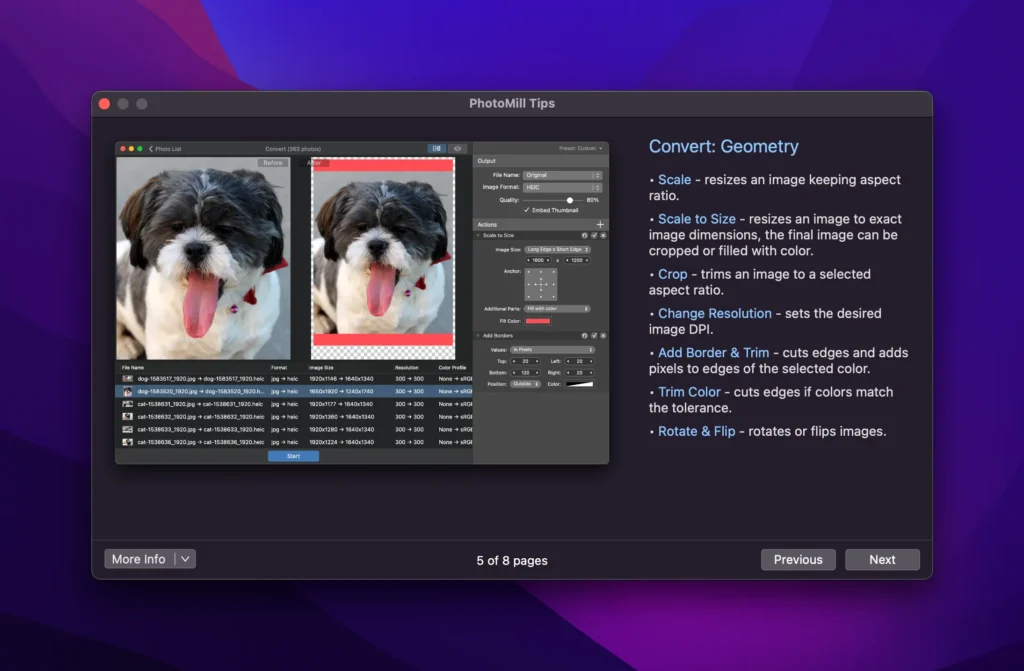Go to the Next tips page

[x=881, y=559]
